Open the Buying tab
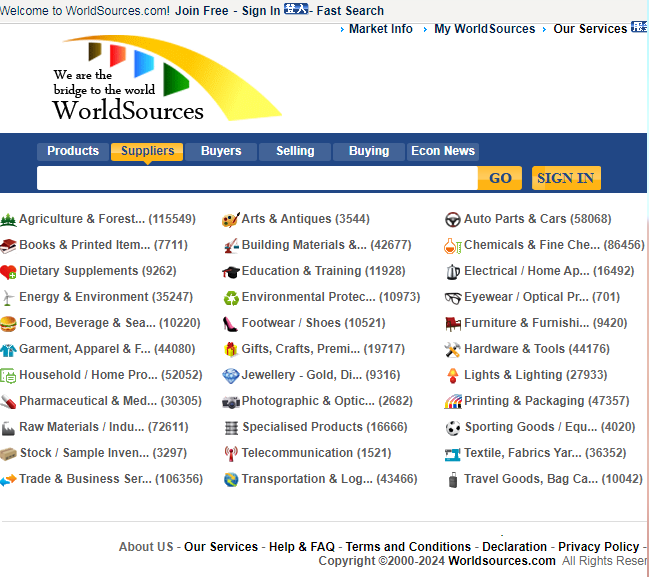 pyautogui.click(x=369, y=151)
